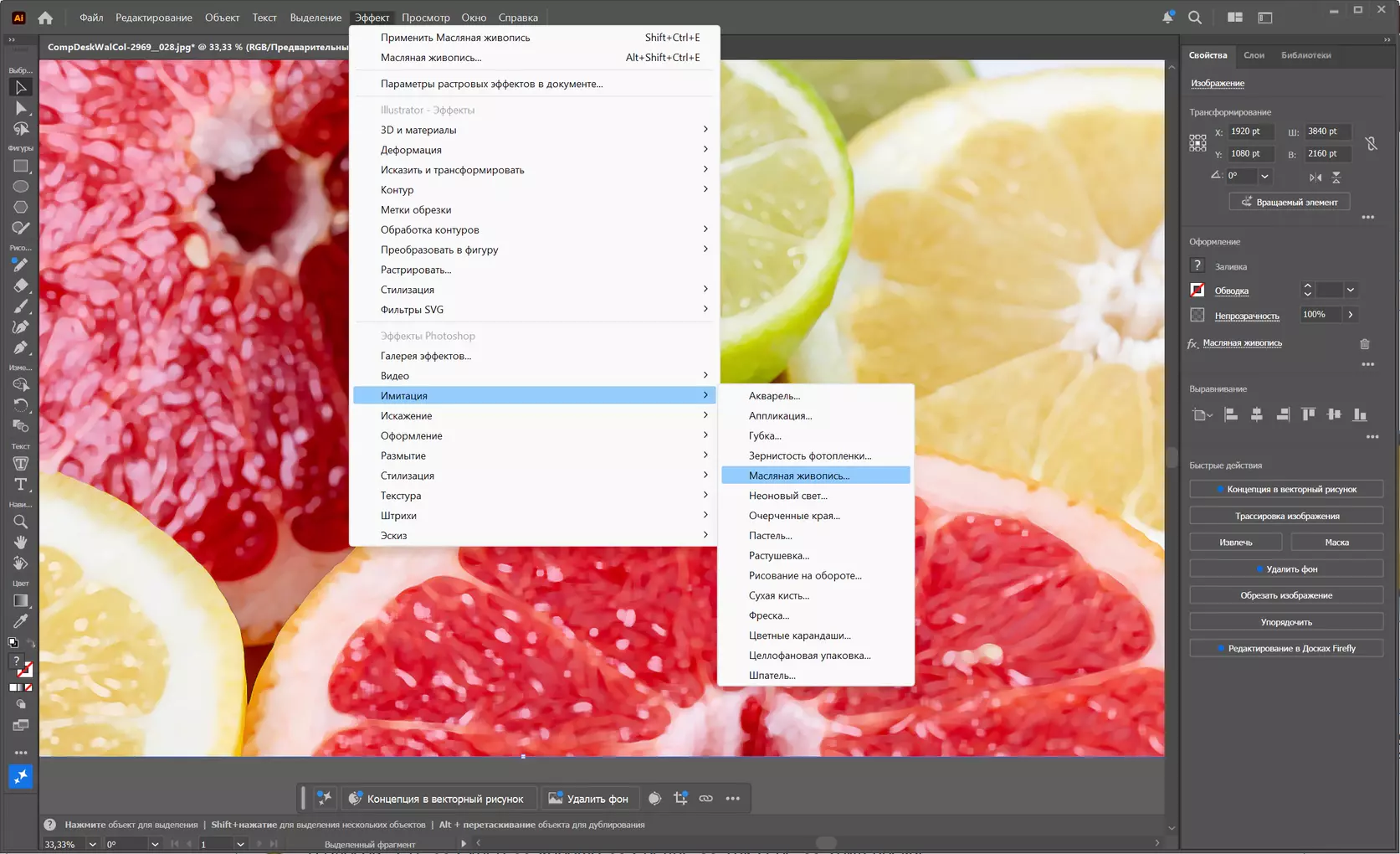Open the canvas rotation dropdown in status bar
Viewport: 1400px width, 854px height.
tap(154, 844)
